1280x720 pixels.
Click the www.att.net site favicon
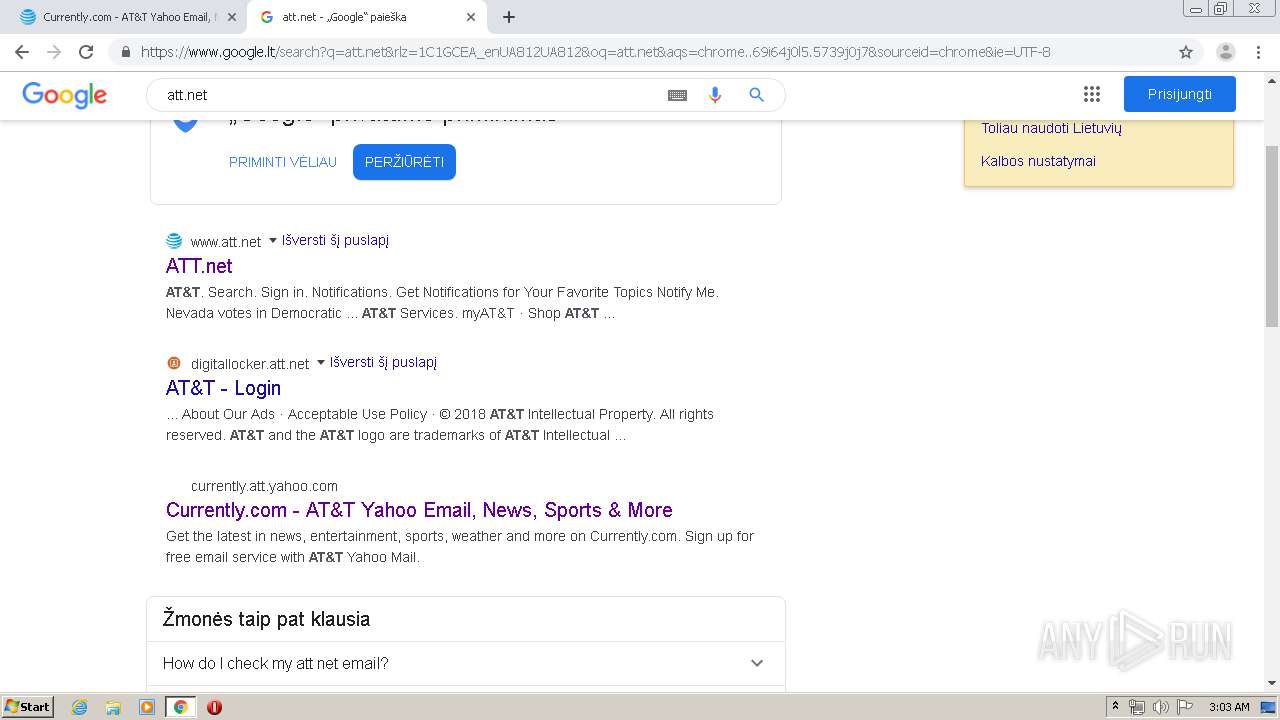pos(174,241)
